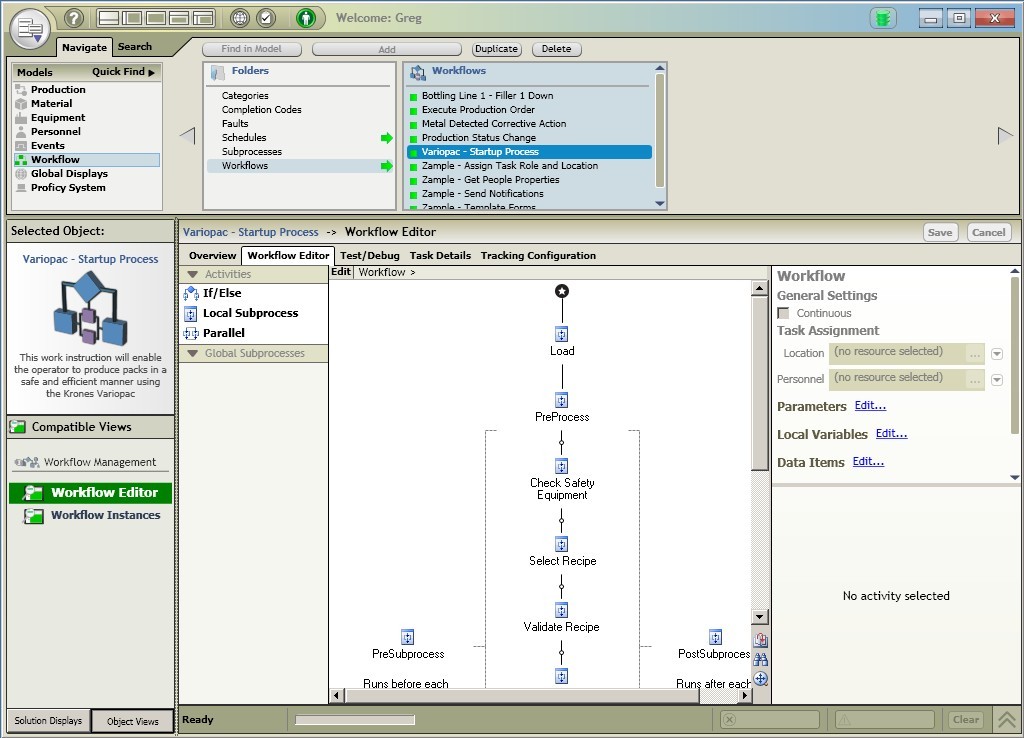This screenshot has width=1024, height=738.
Task: Select the fifth layout preset icon
Action: (x=202, y=18)
